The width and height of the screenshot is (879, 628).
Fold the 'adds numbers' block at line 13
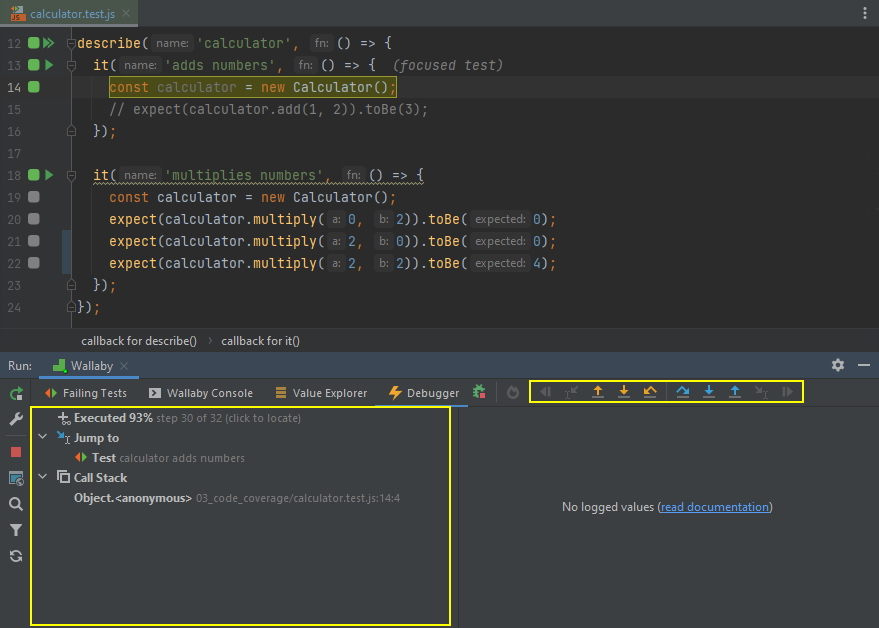(x=71, y=65)
